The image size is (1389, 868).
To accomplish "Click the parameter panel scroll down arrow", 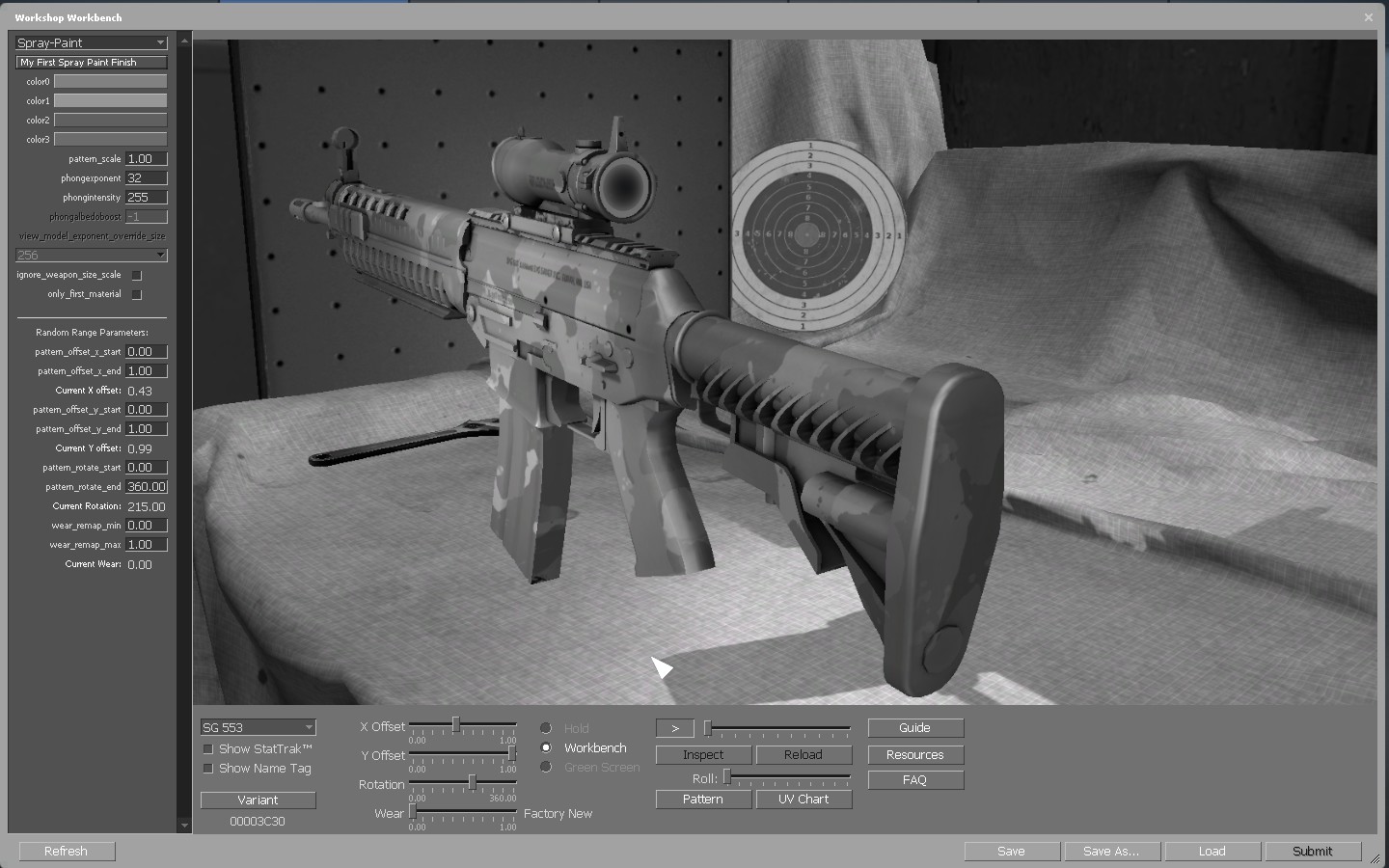I will [x=184, y=826].
